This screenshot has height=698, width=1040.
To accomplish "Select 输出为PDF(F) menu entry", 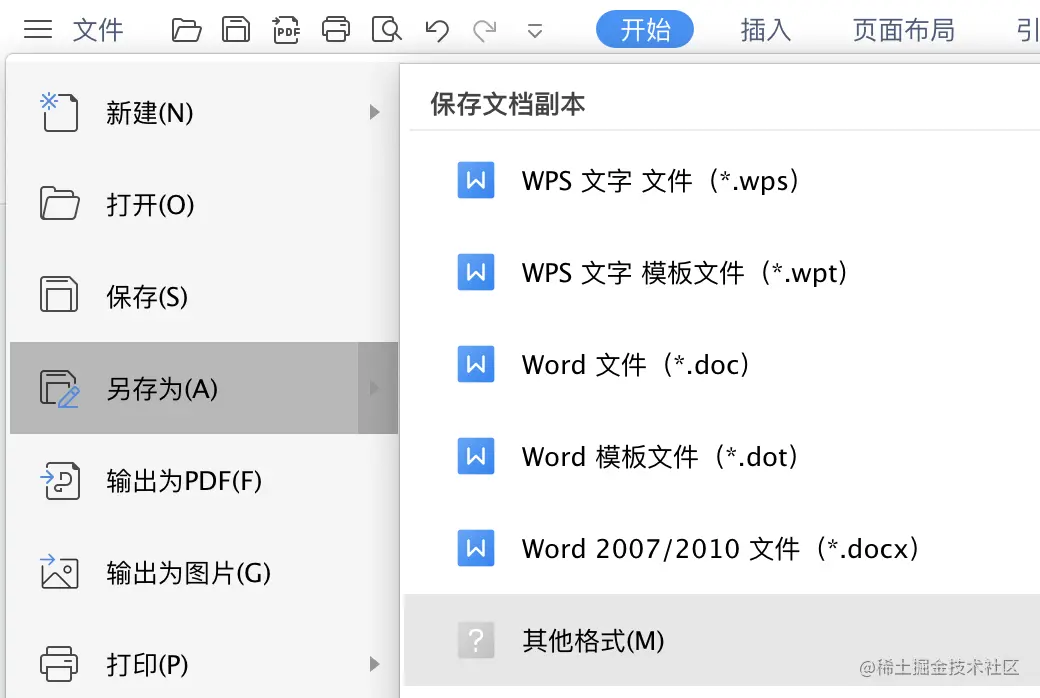I will click(x=204, y=480).
